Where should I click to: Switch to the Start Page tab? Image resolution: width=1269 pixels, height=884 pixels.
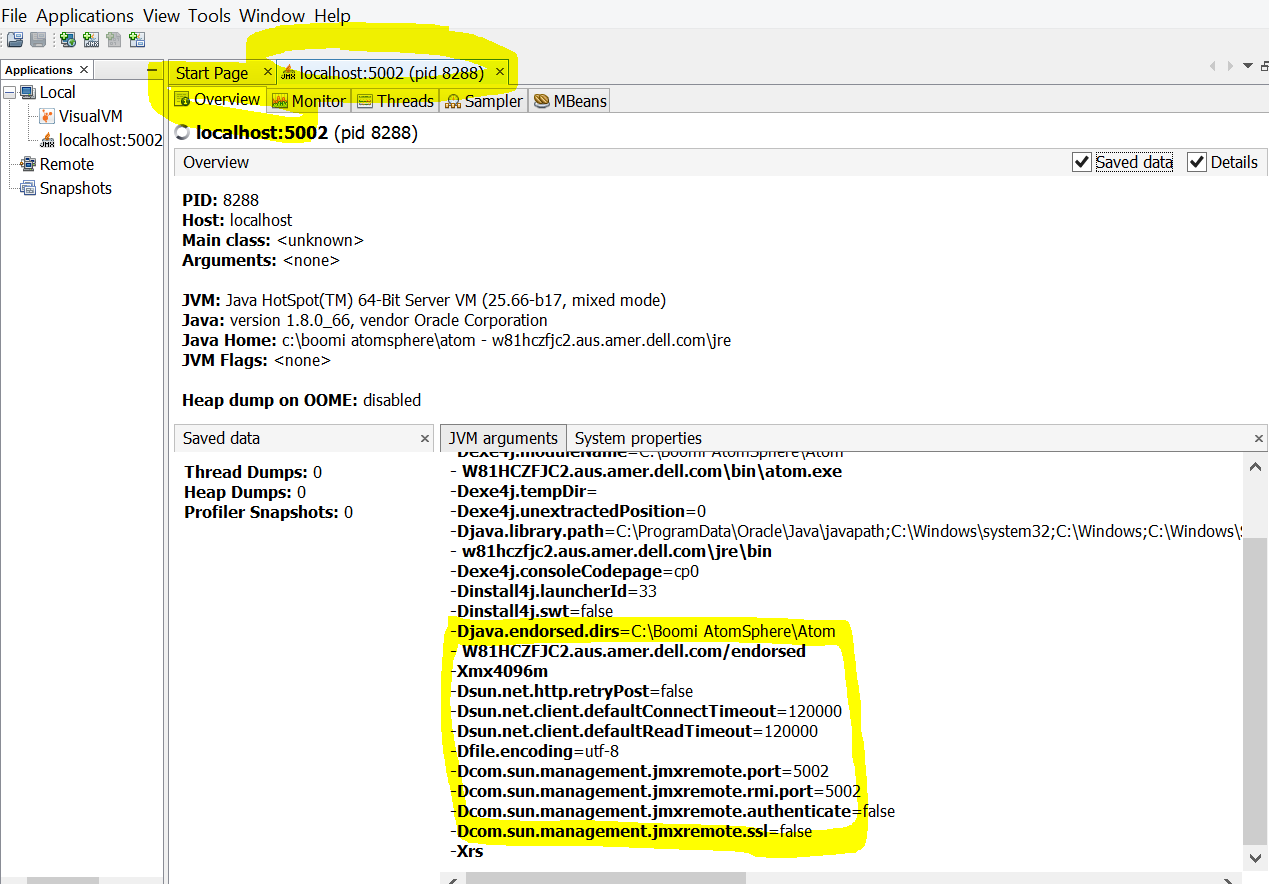pyautogui.click(x=211, y=72)
